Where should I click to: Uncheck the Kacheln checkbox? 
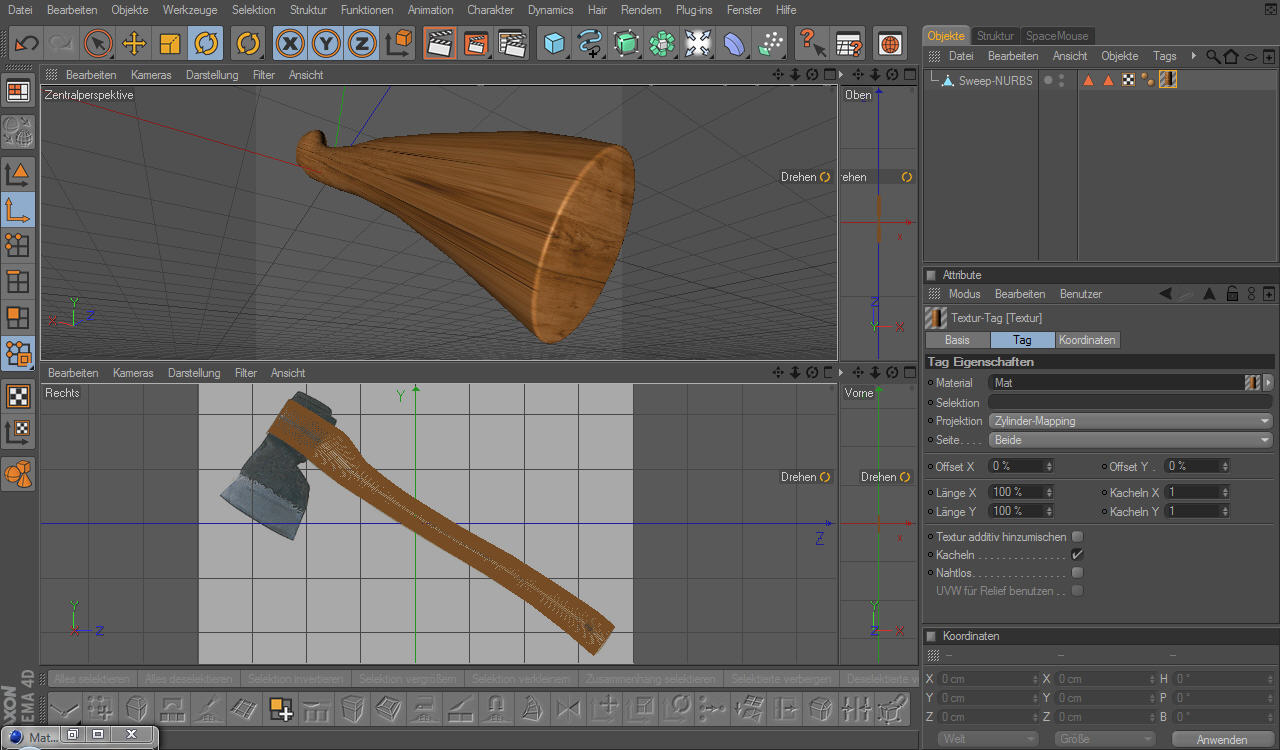tap(1077, 554)
